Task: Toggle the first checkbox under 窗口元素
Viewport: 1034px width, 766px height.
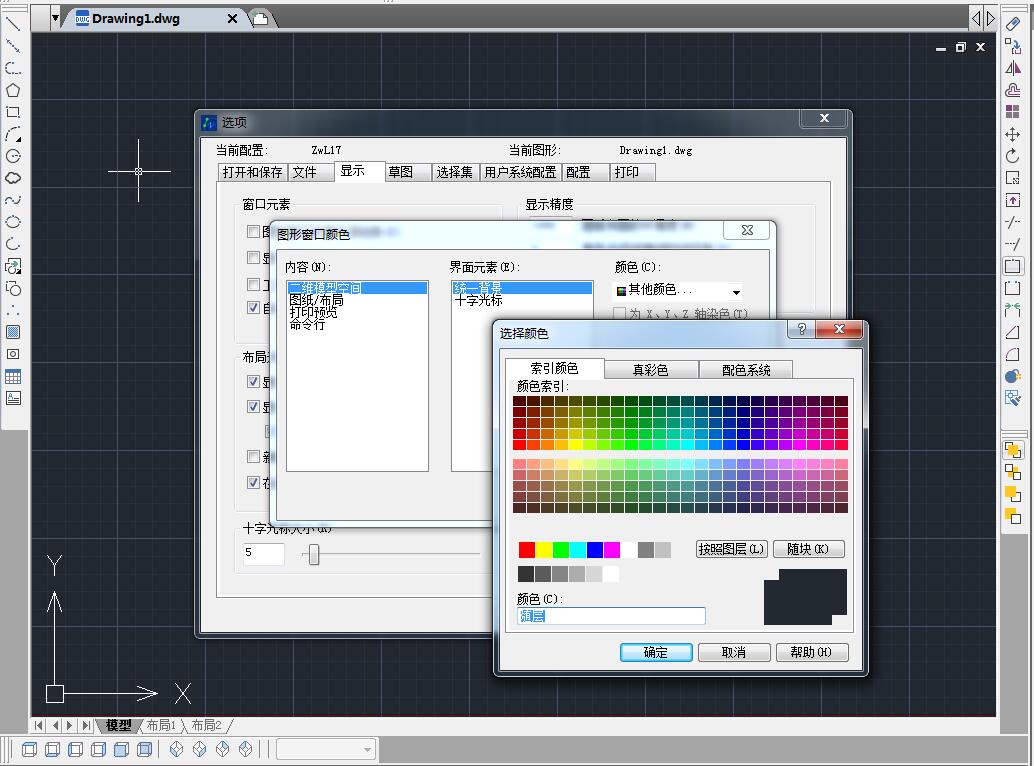Action: tap(254, 232)
